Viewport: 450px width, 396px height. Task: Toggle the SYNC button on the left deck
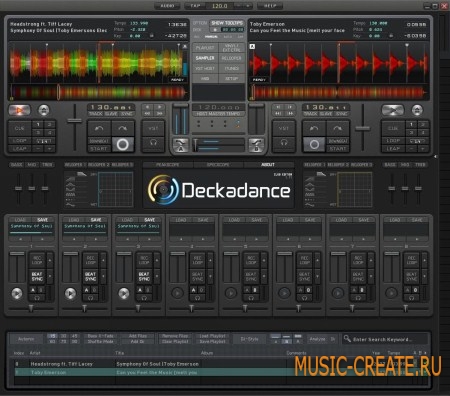point(127,114)
